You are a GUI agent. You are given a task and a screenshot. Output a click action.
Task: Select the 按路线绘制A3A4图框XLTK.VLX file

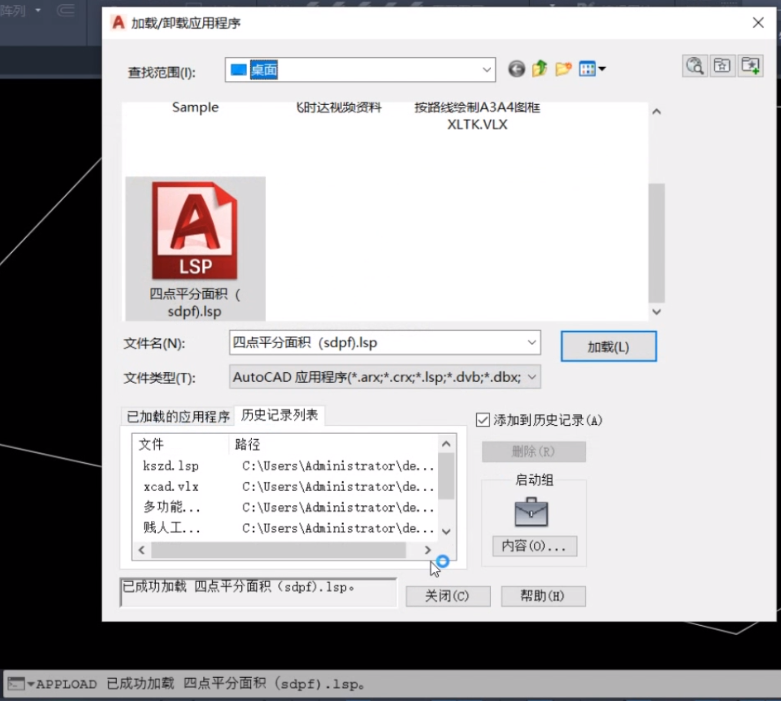[x=477, y=116]
